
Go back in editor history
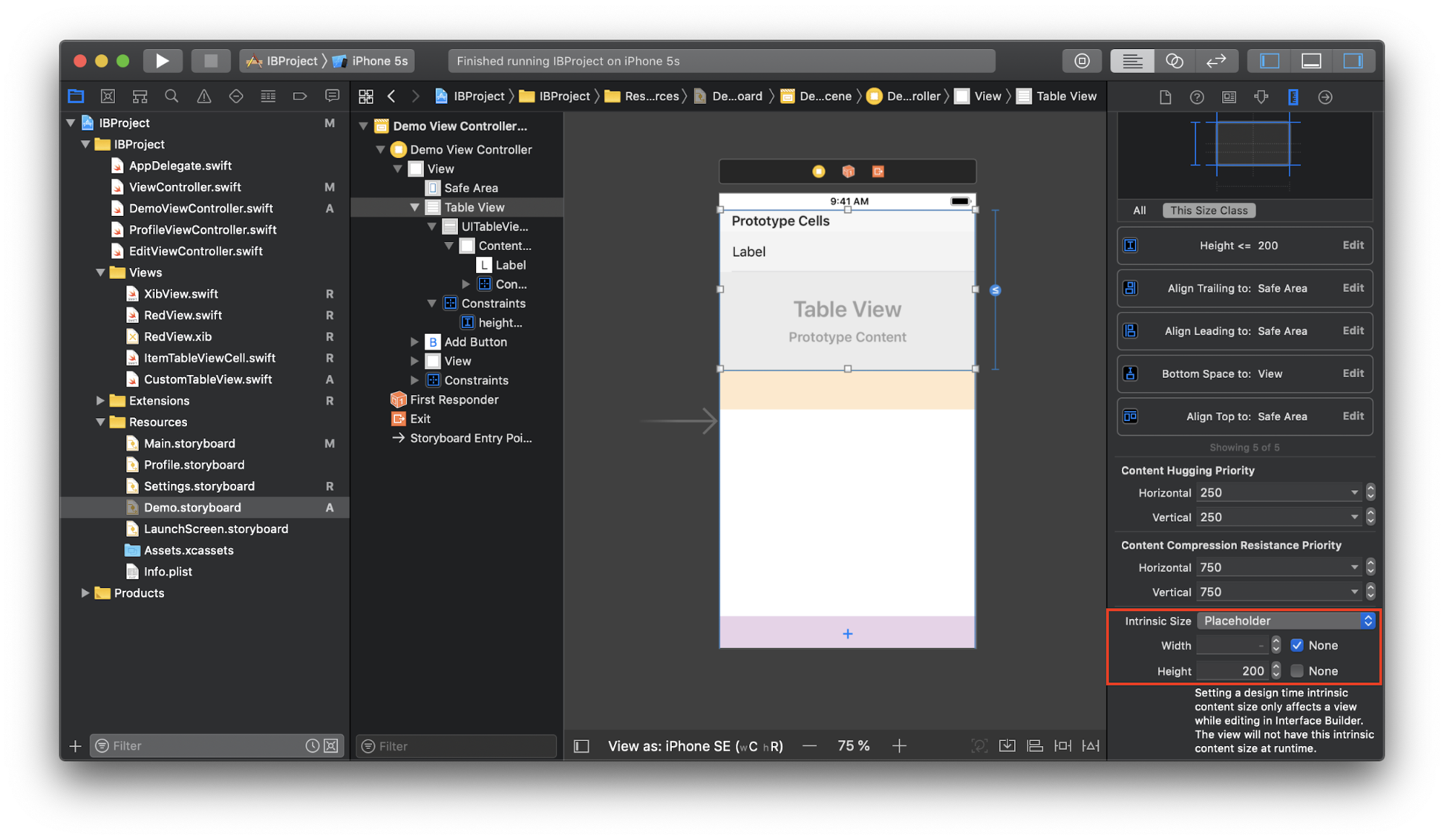[x=392, y=96]
